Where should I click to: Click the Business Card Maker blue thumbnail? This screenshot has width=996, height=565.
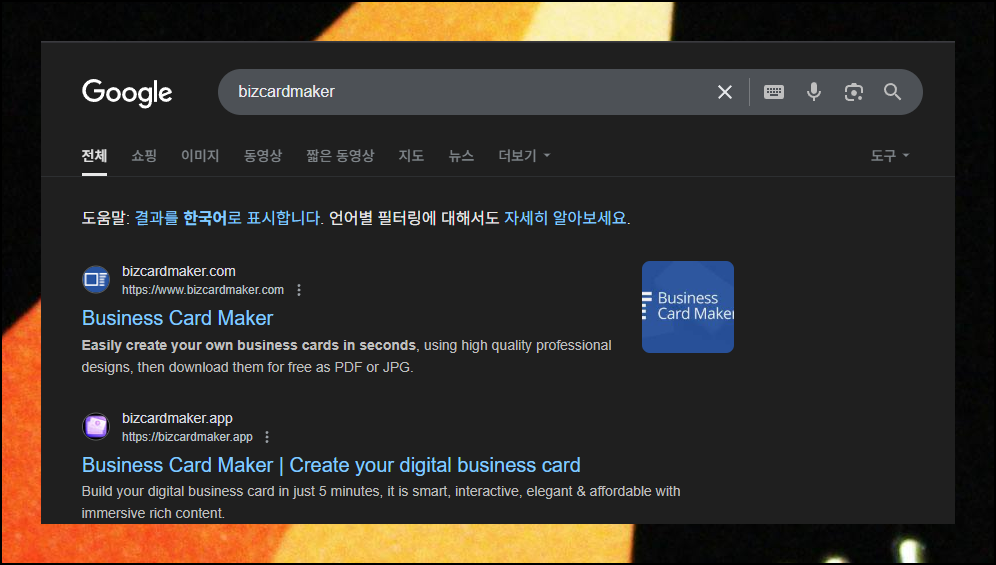688,307
